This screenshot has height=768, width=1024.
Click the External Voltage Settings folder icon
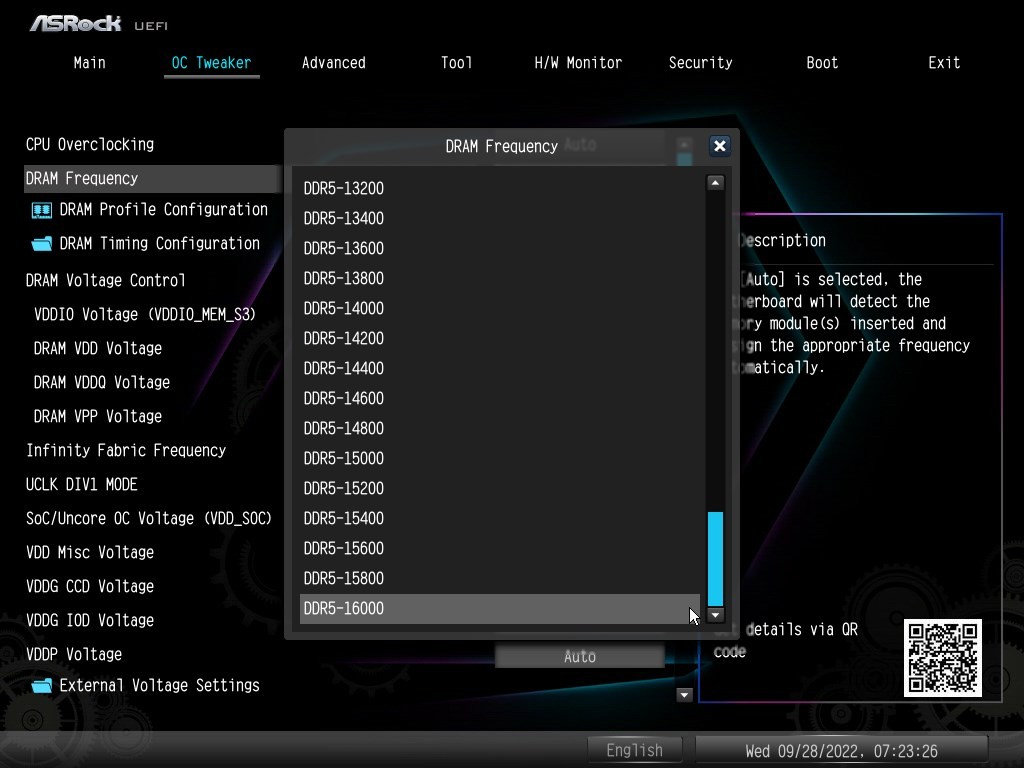(41, 686)
